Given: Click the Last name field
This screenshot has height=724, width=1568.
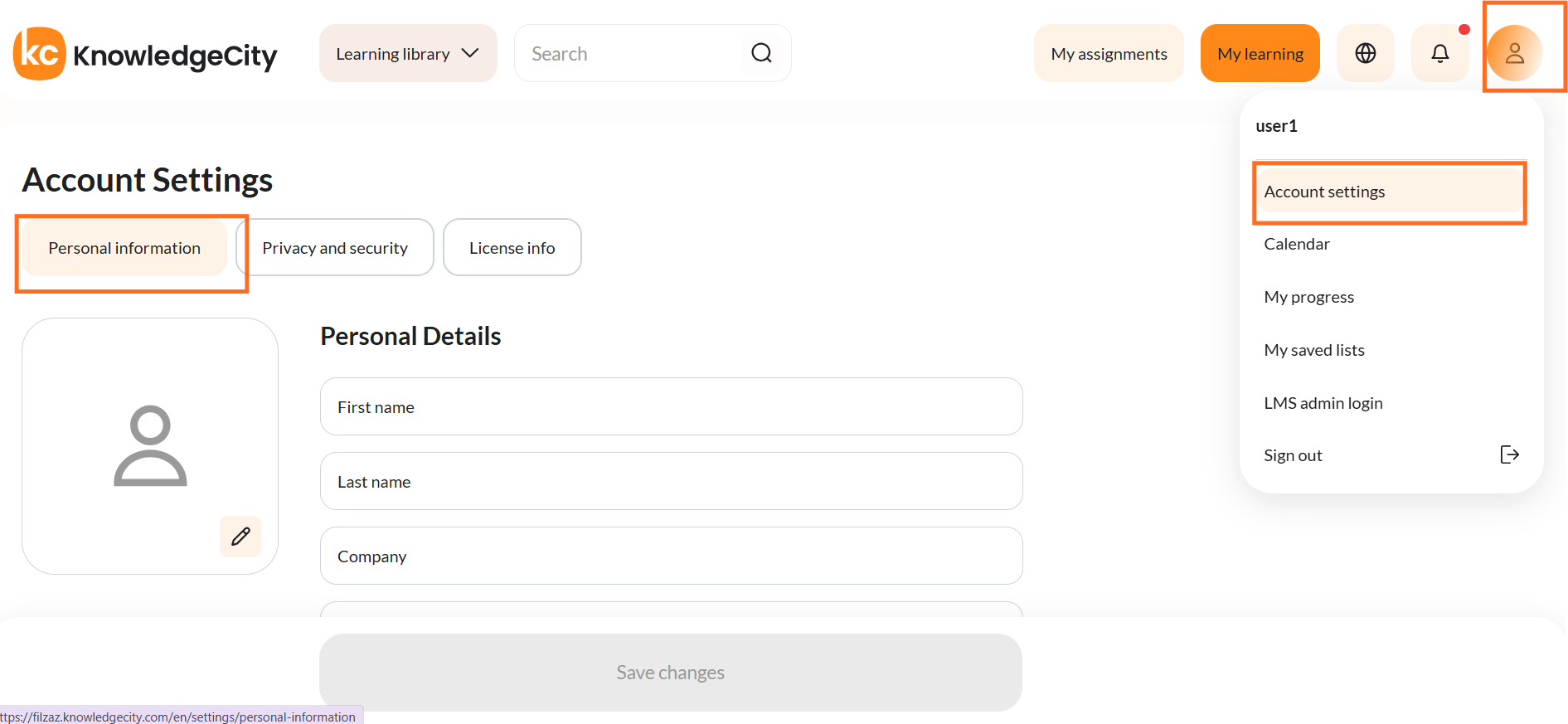Looking at the screenshot, I should [x=672, y=481].
